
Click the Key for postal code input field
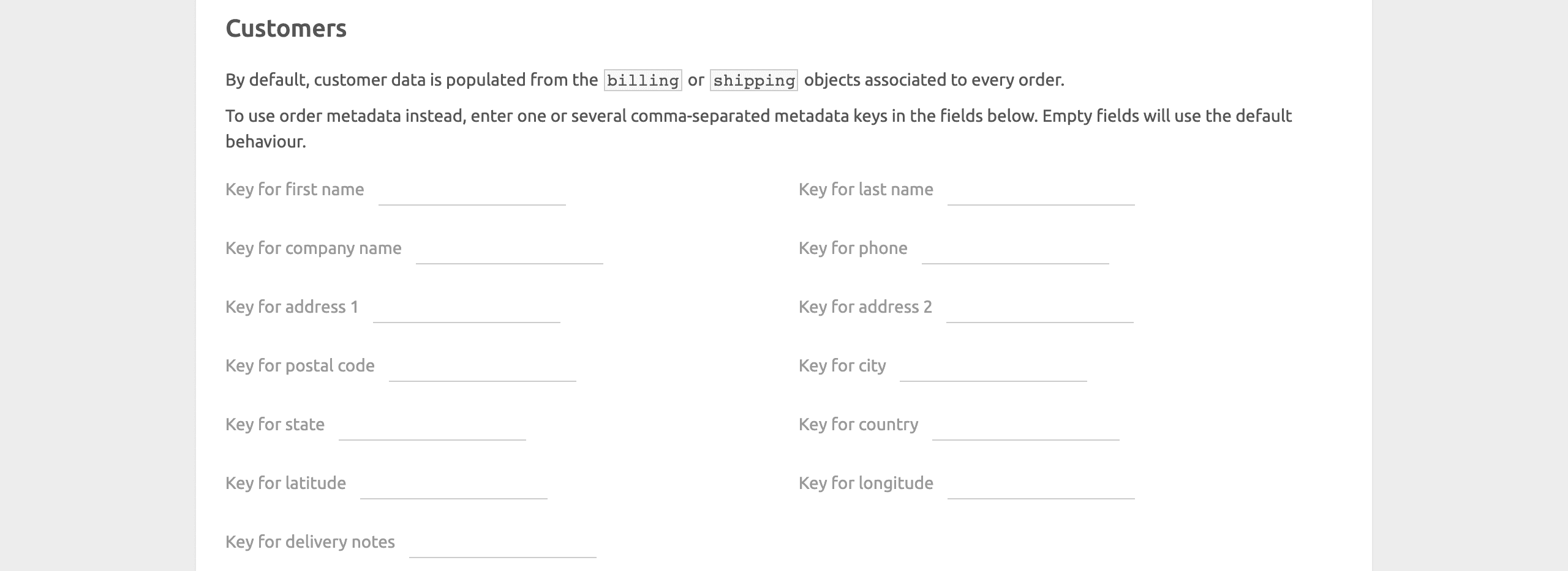[x=484, y=374]
